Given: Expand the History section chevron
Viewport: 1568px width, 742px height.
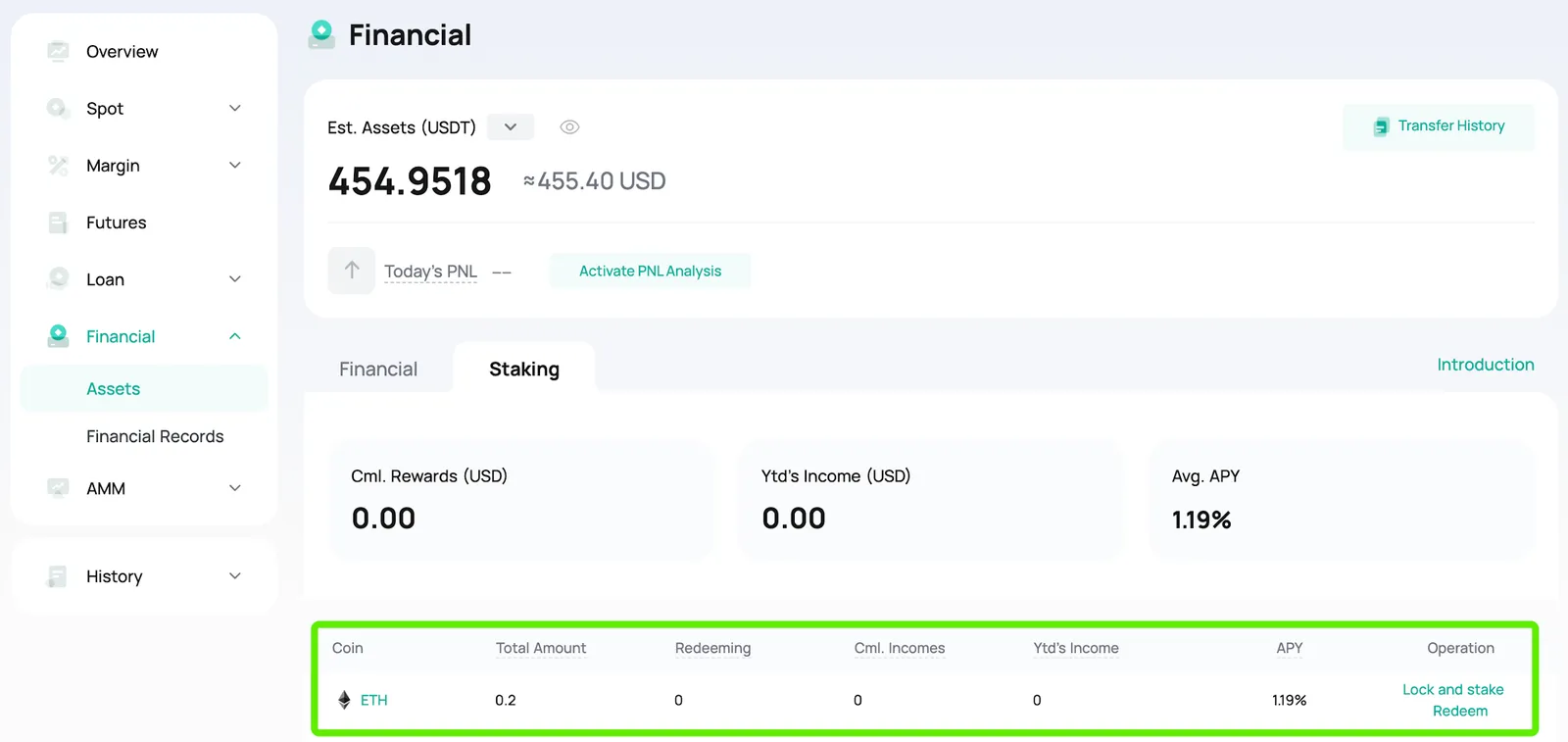Looking at the screenshot, I should tap(235, 576).
